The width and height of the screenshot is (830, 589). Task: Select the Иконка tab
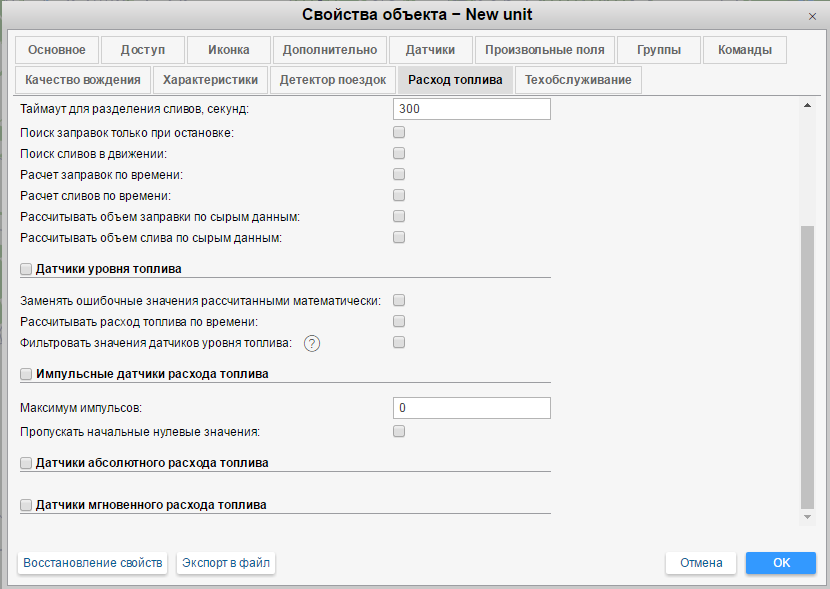point(229,50)
